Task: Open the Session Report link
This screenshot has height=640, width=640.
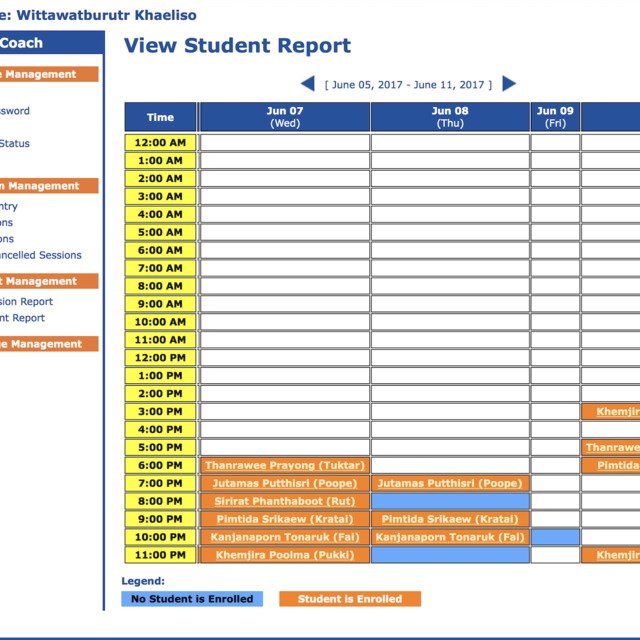Action: (x=26, y=302)
